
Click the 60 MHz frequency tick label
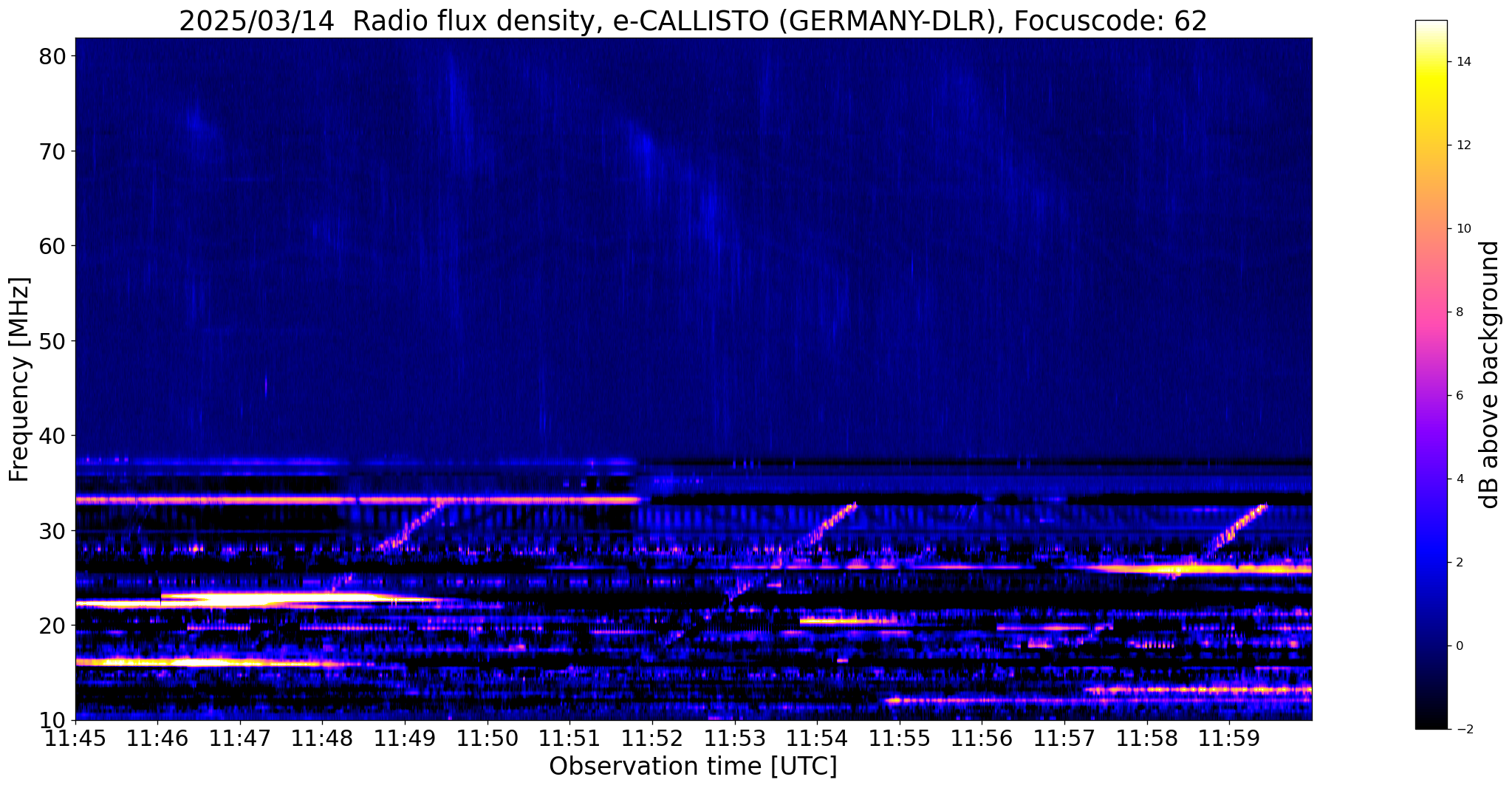52,246
